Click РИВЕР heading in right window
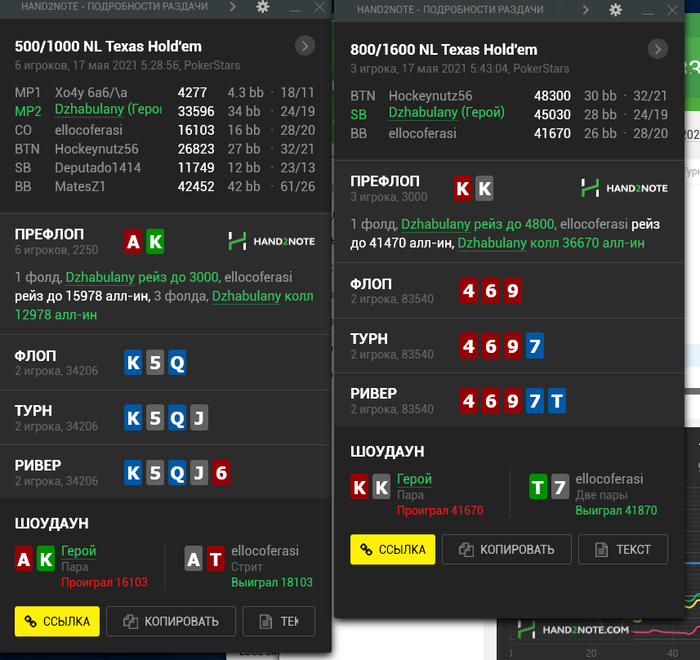 (373, 393)
